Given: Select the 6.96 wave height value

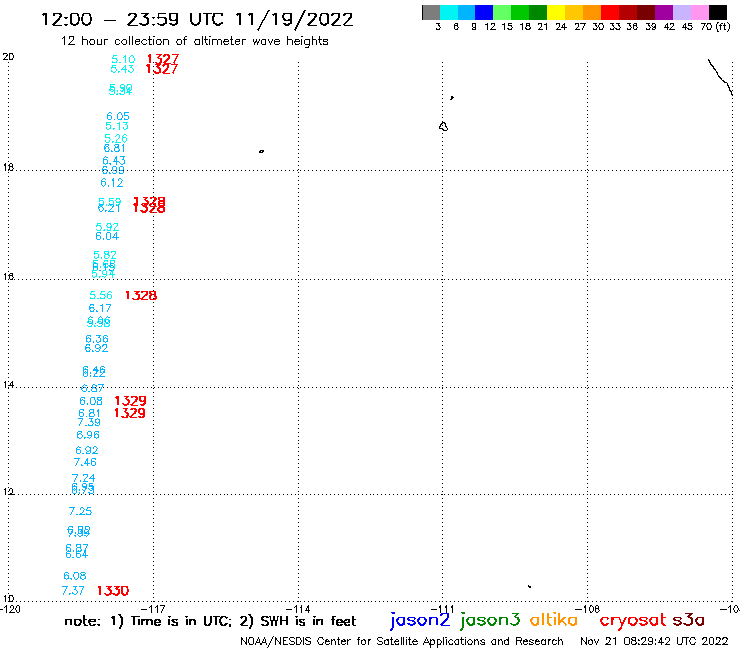Looking at the screenshot, I should click(88, 435).
